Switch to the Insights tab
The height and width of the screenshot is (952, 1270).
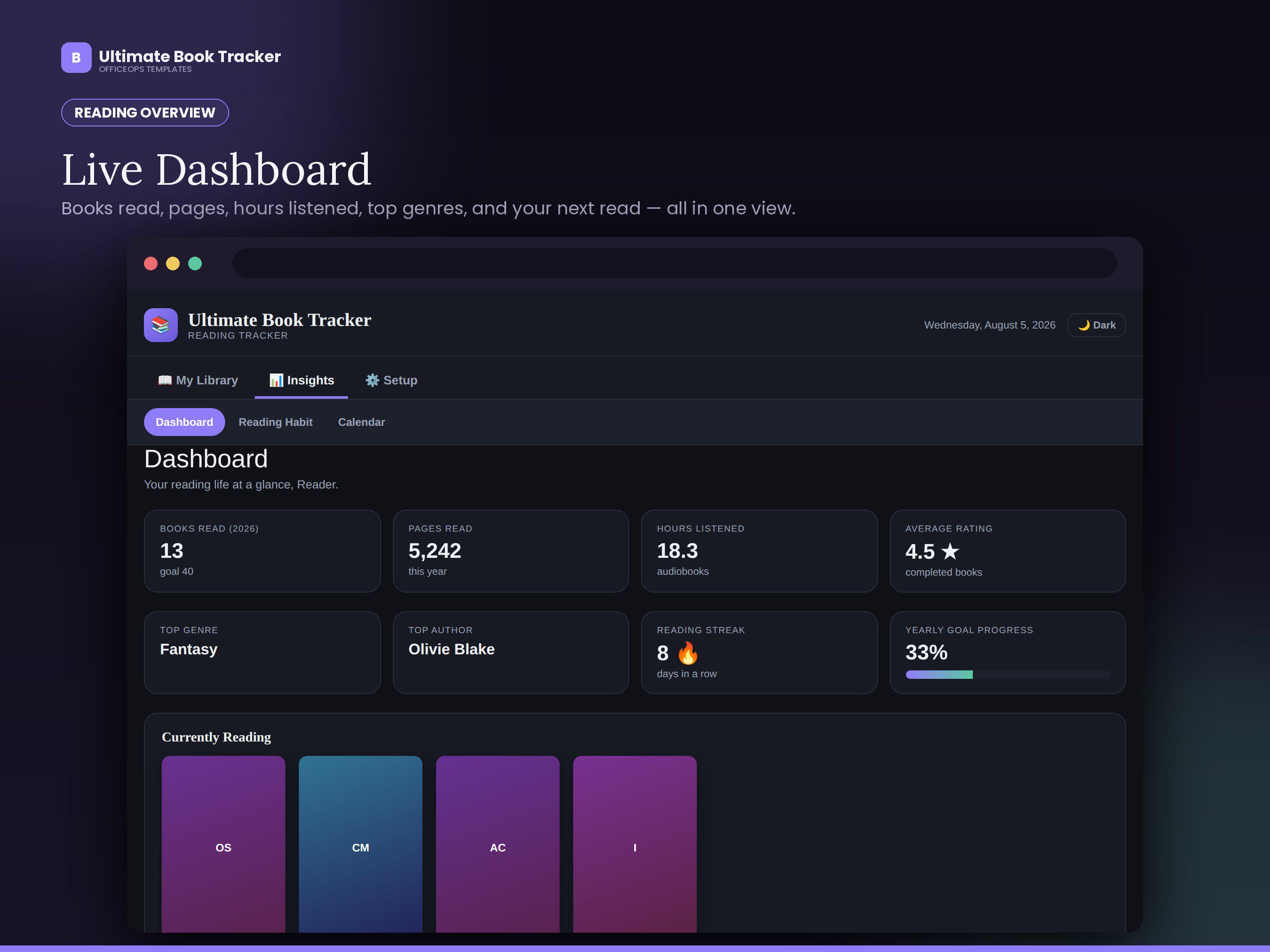[x=302, y=380]
